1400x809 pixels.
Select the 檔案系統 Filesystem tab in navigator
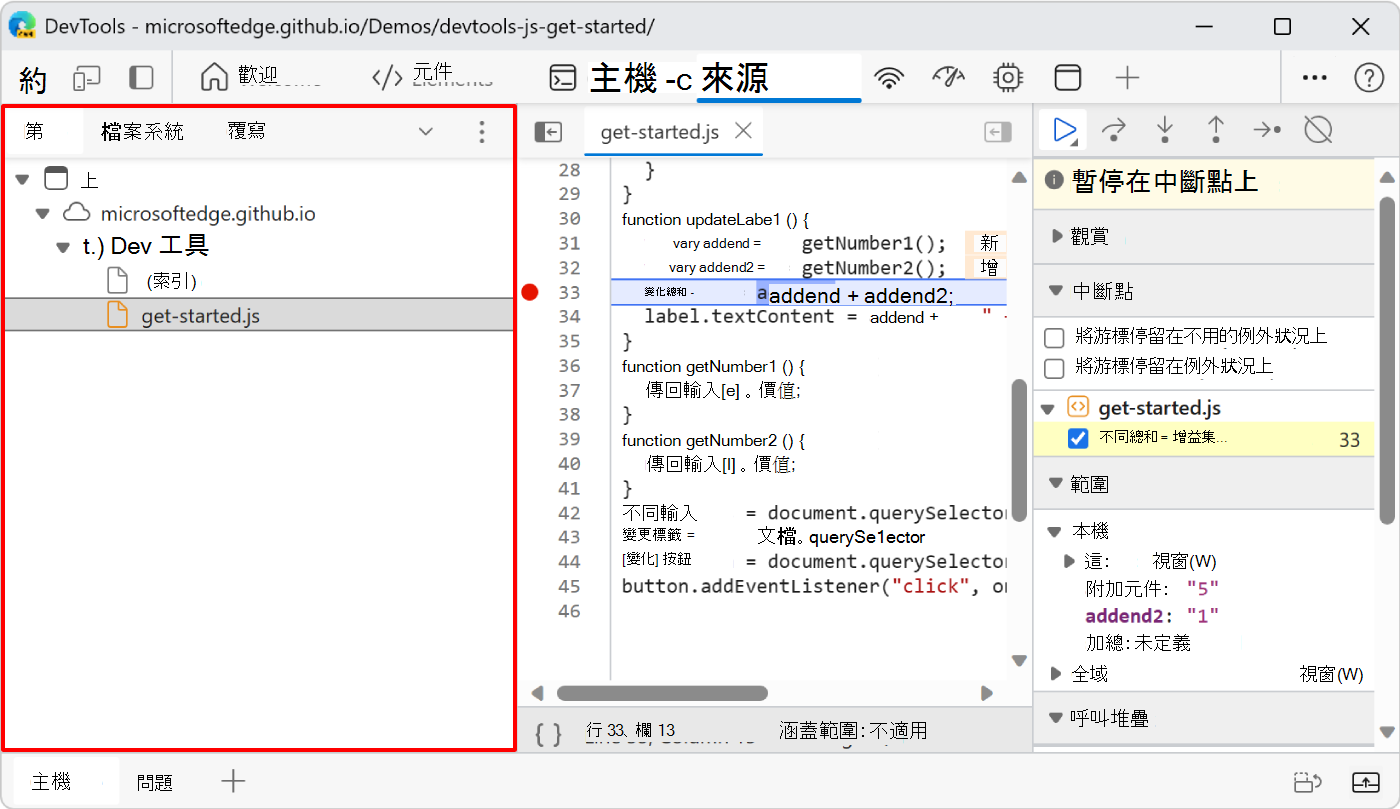(142, 131)
